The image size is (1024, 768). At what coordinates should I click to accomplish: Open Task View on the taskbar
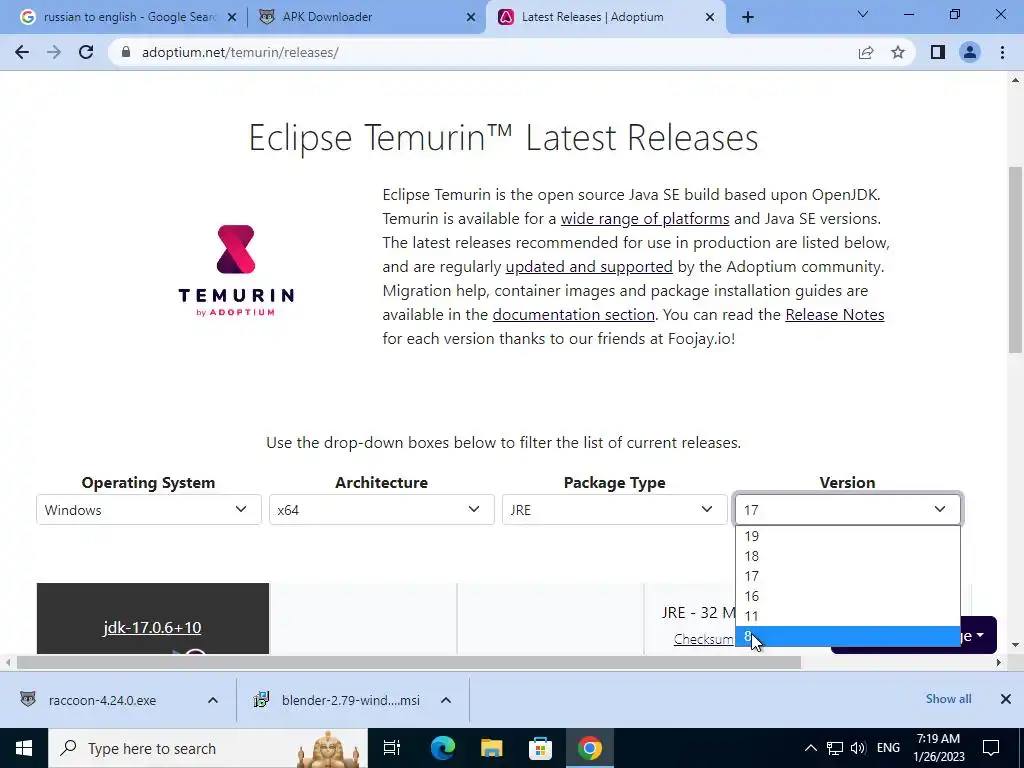point(392,748)
